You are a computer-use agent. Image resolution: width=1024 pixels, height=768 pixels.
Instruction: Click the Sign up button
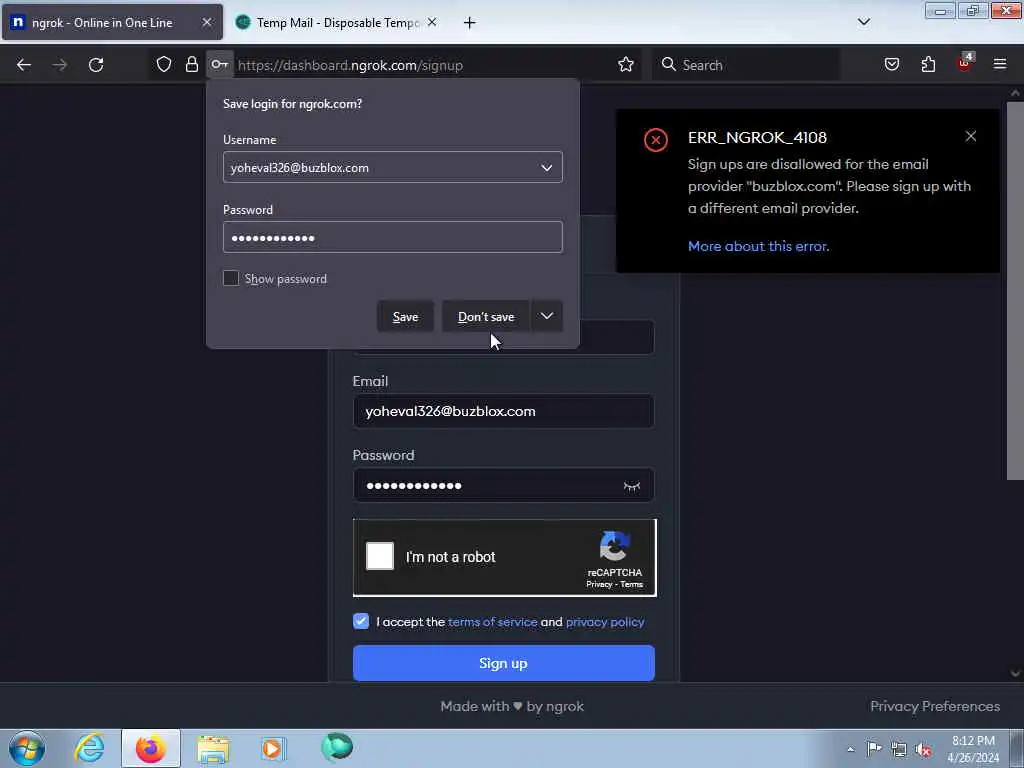504,663
